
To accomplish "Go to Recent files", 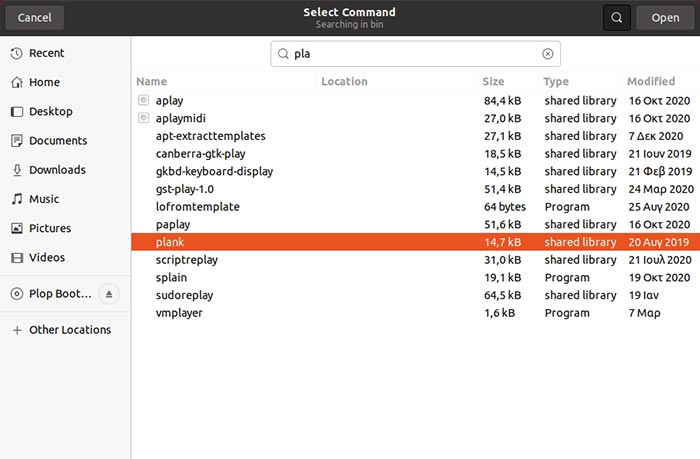I will pos(65,53).
